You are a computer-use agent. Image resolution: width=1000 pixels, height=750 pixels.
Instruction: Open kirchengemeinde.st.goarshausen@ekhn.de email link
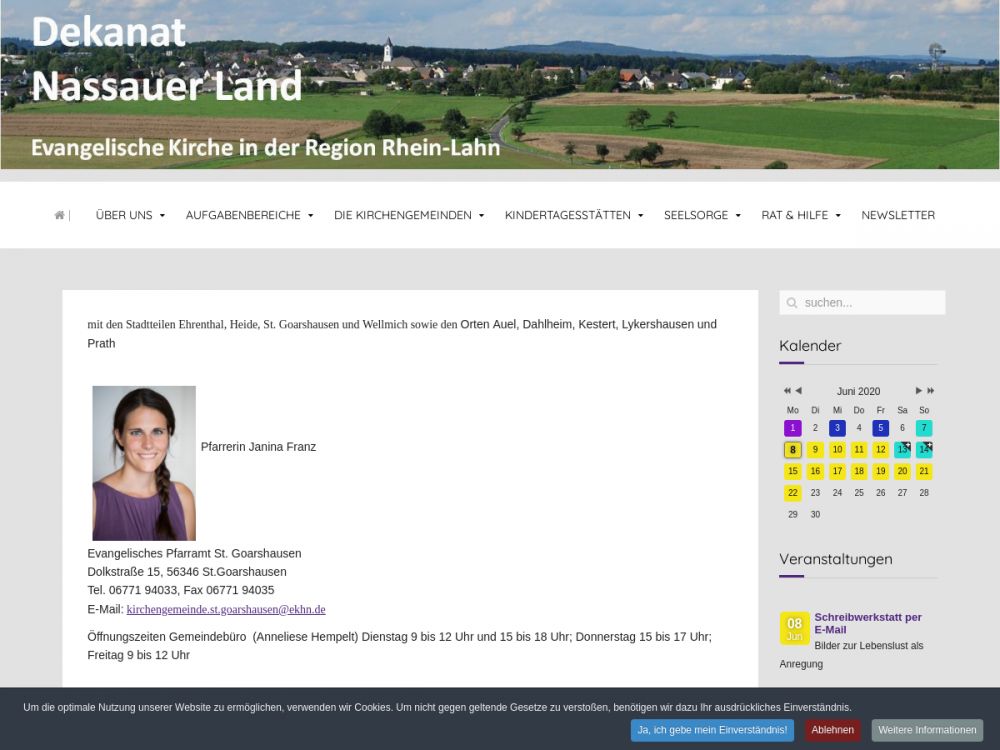coord(226,609)
